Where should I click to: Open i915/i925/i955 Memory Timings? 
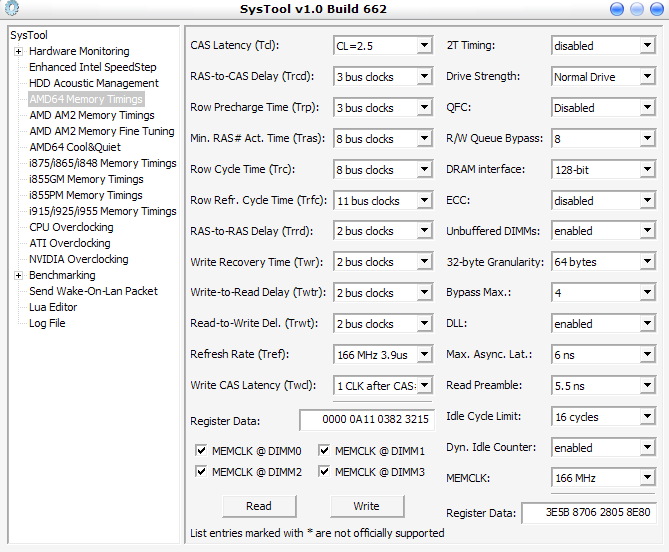point(102,211)
